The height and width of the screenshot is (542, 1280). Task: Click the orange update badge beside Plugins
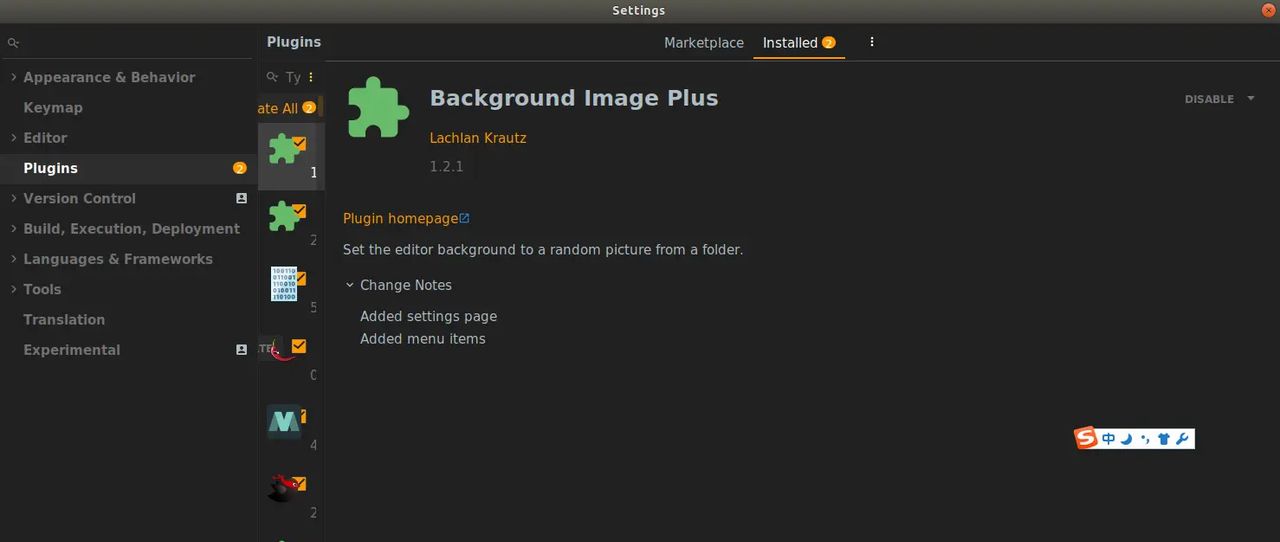(240, 168)
